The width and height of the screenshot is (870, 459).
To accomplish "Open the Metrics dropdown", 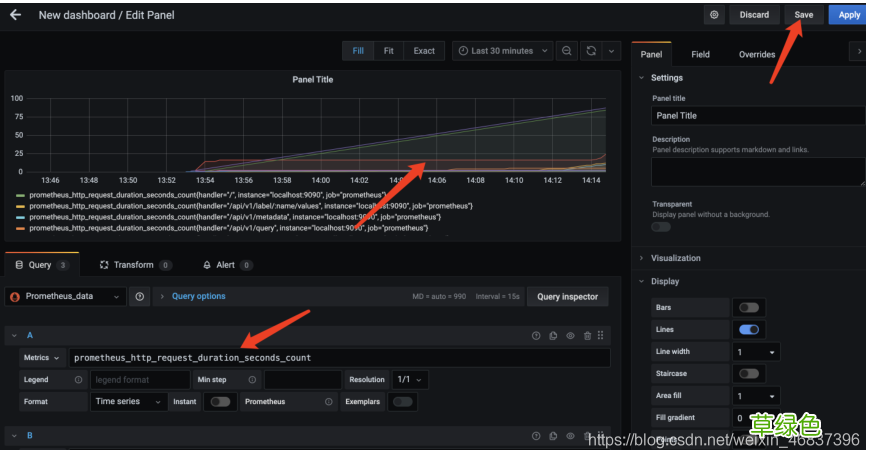I will [42, 358].
